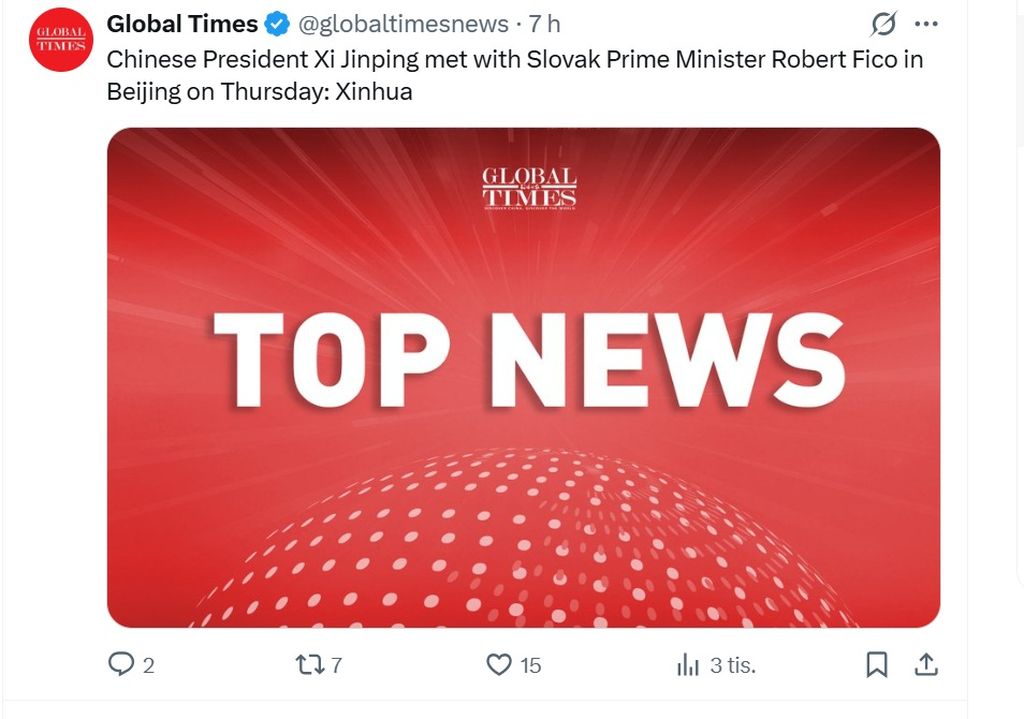
Task: Click the Grok explain post icon
Action: click(x=883, y=24)
